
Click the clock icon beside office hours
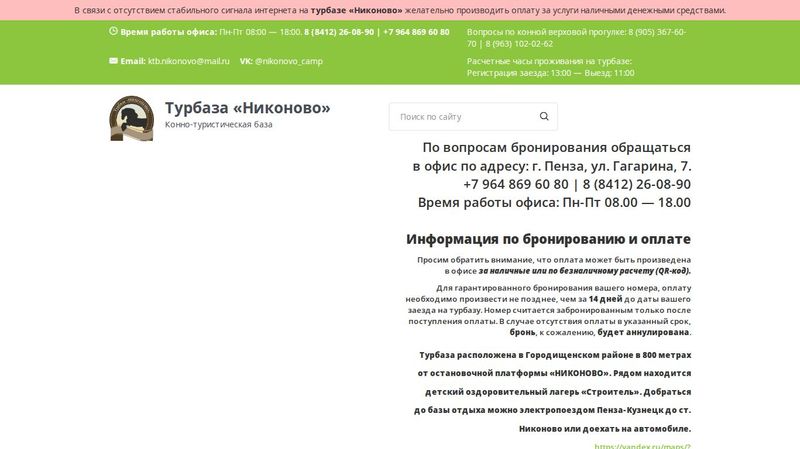(x=113, y=31)
